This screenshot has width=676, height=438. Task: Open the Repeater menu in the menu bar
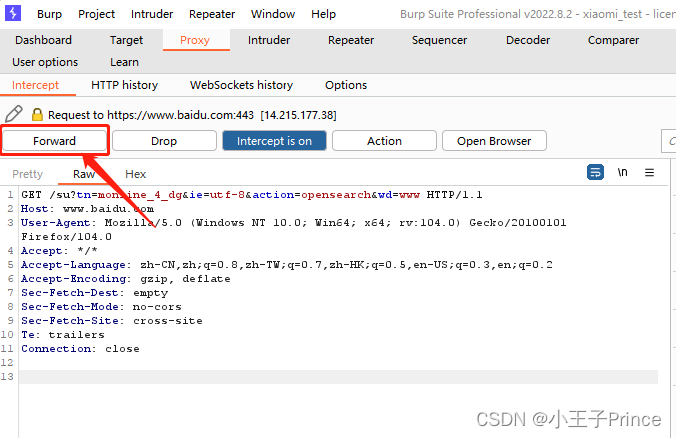[212, 14]
